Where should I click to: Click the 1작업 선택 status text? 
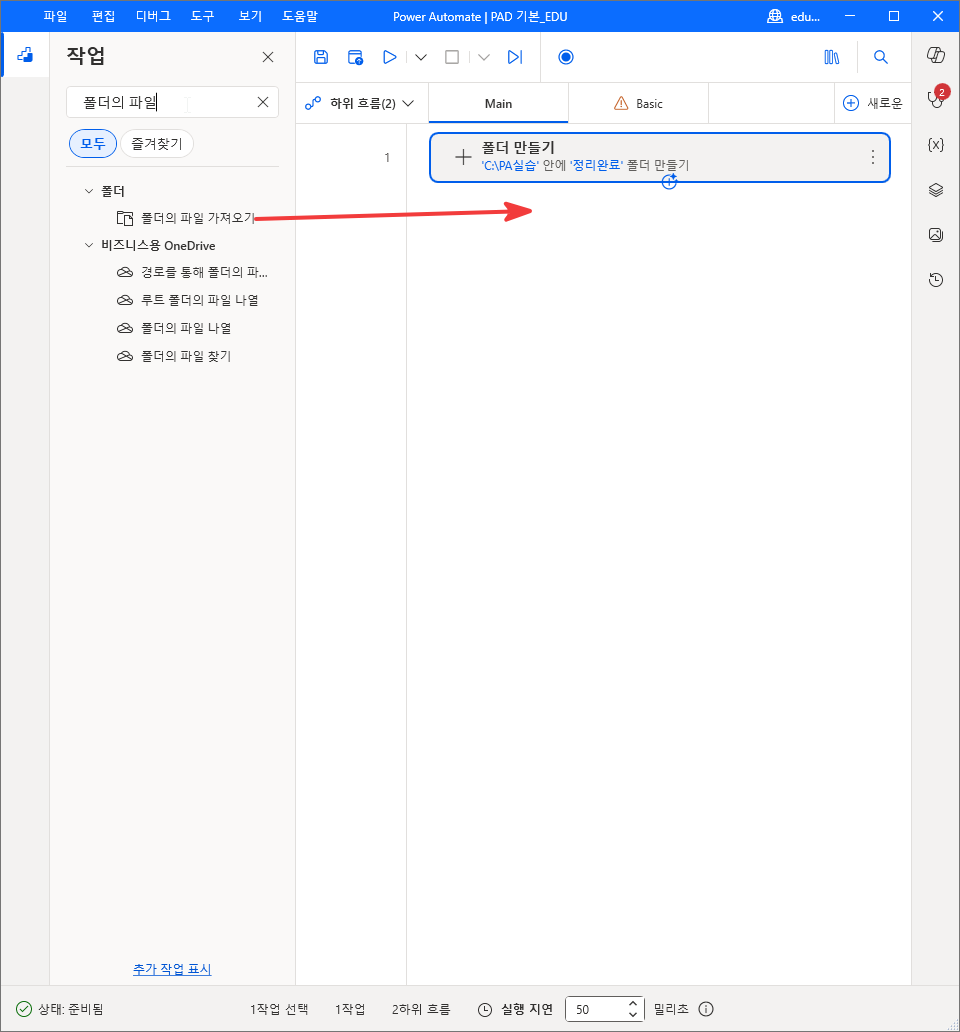pyautogui.click(x=279, y=1009)
